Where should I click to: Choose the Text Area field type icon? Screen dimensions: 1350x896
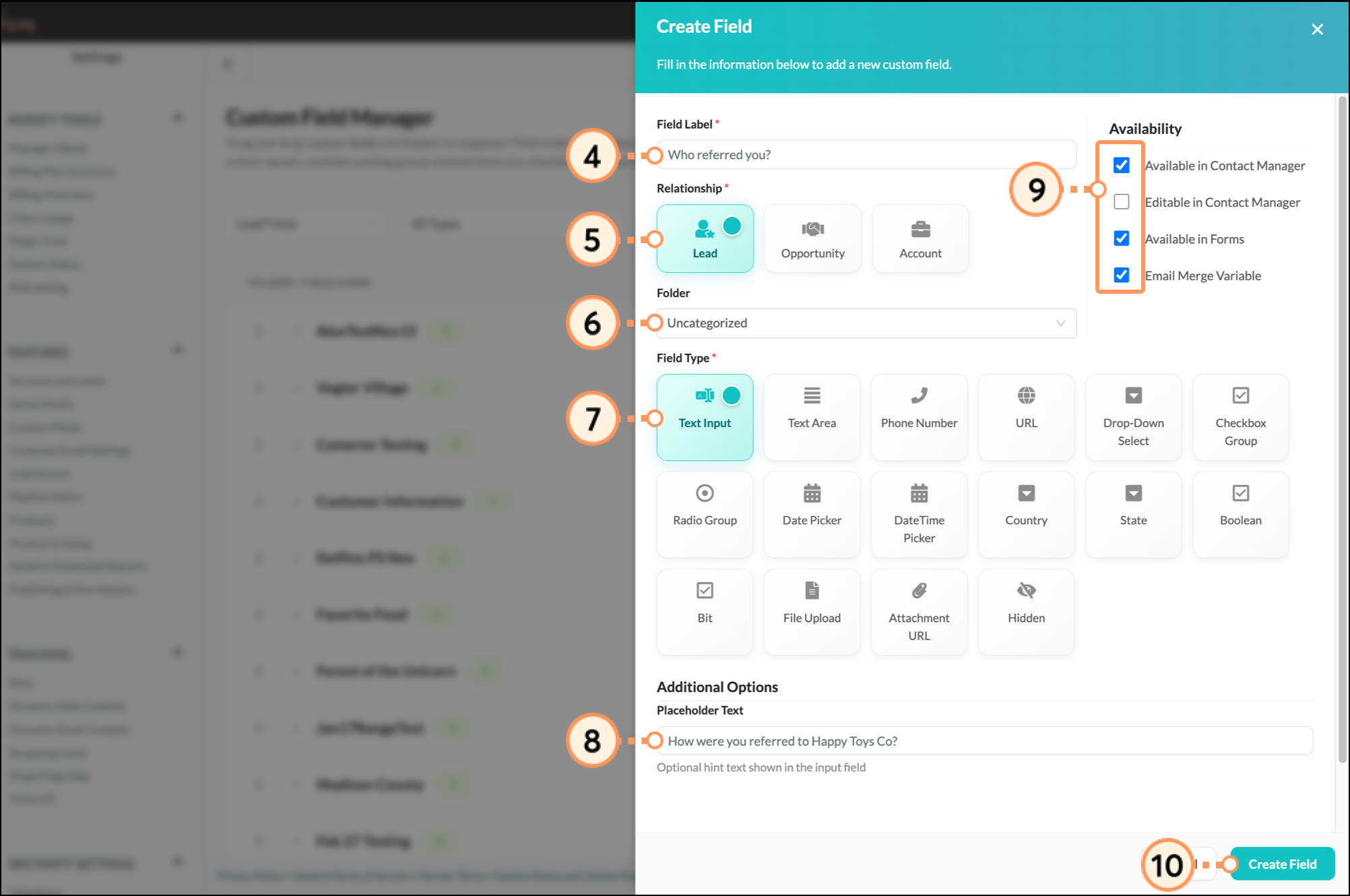(812, 395)
